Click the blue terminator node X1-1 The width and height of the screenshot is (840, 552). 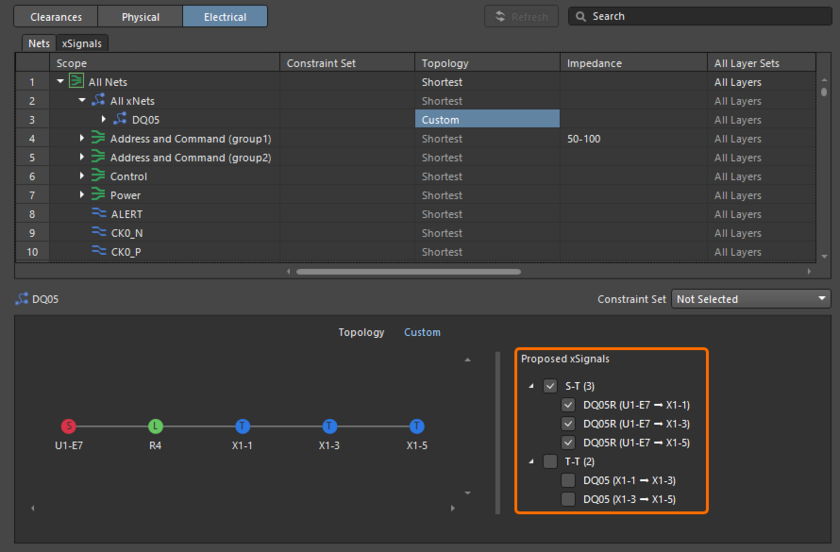tap(242, 426)
